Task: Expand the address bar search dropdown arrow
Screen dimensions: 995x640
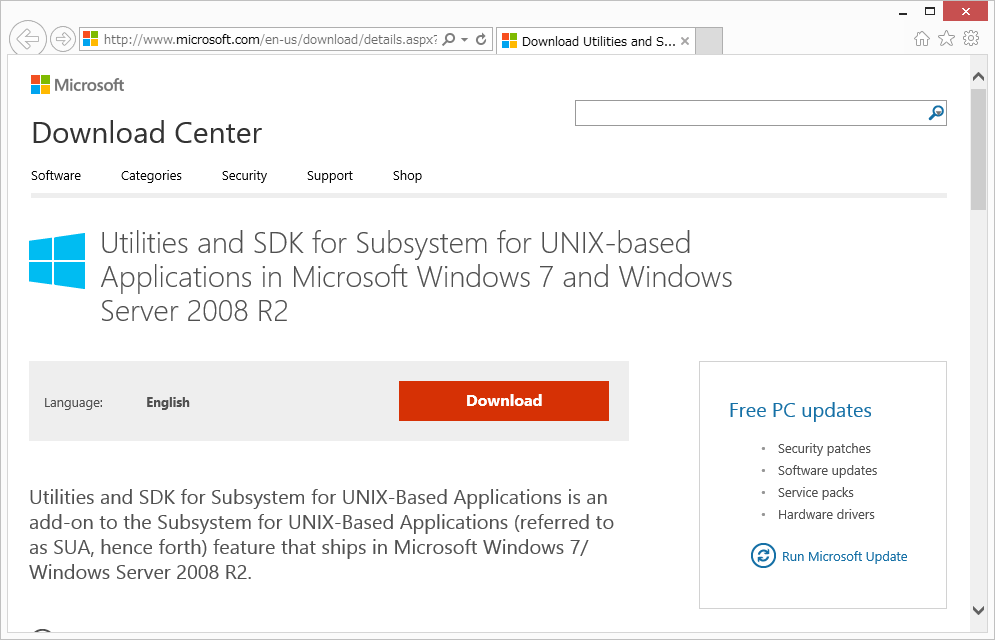Action: click(x=464, y=40)
